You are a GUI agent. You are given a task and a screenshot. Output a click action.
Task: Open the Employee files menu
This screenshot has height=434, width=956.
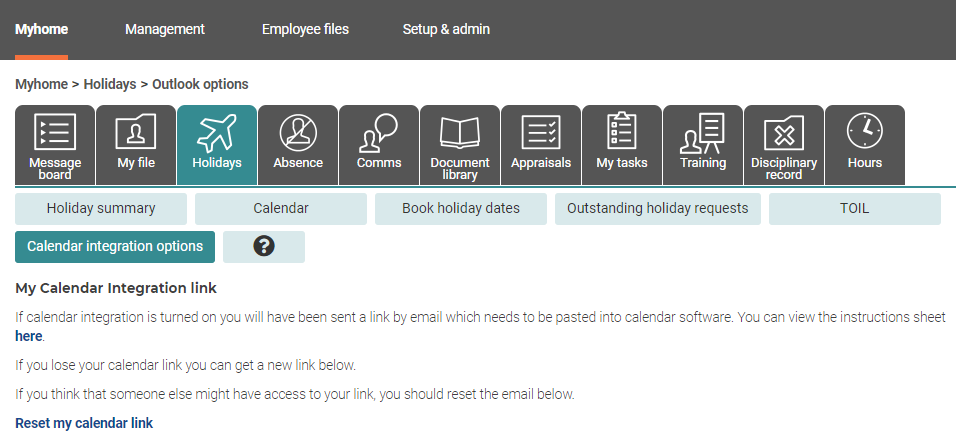tap(305, 29)
